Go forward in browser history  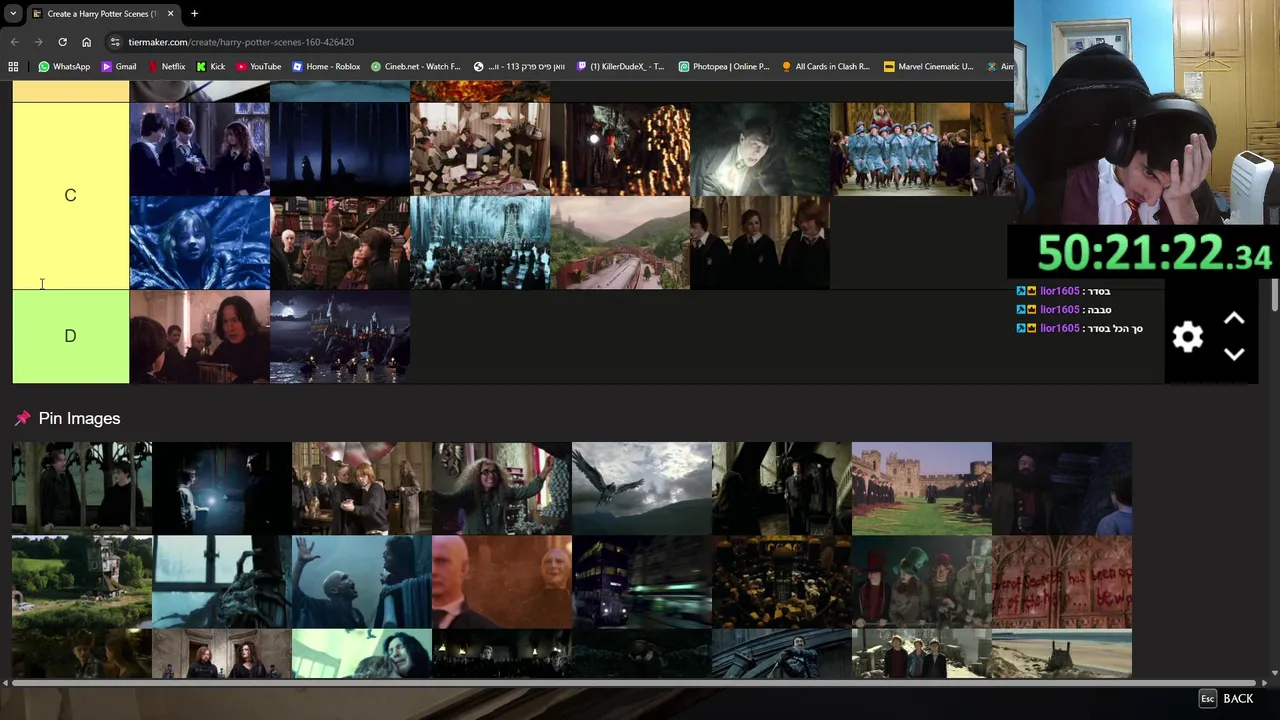click(x=38, y=42)
